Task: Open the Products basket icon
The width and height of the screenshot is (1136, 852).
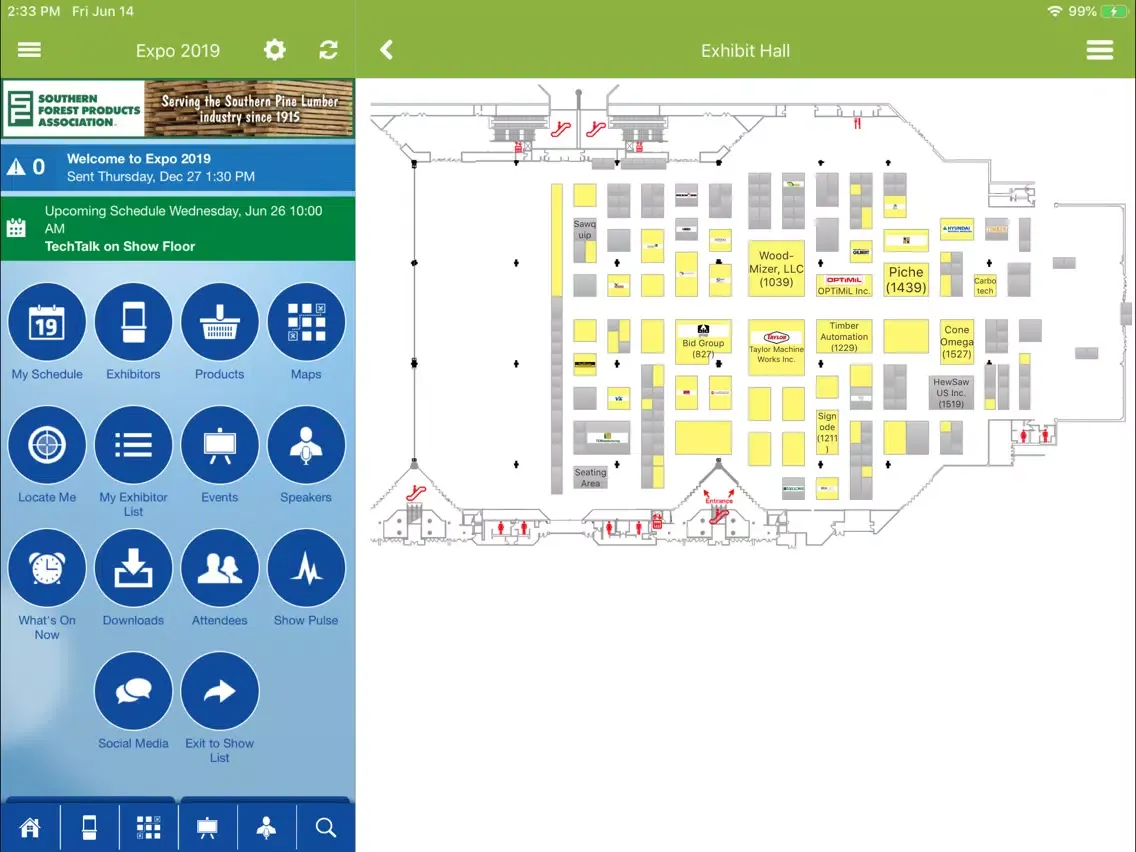Action: [x=220, y=322]
